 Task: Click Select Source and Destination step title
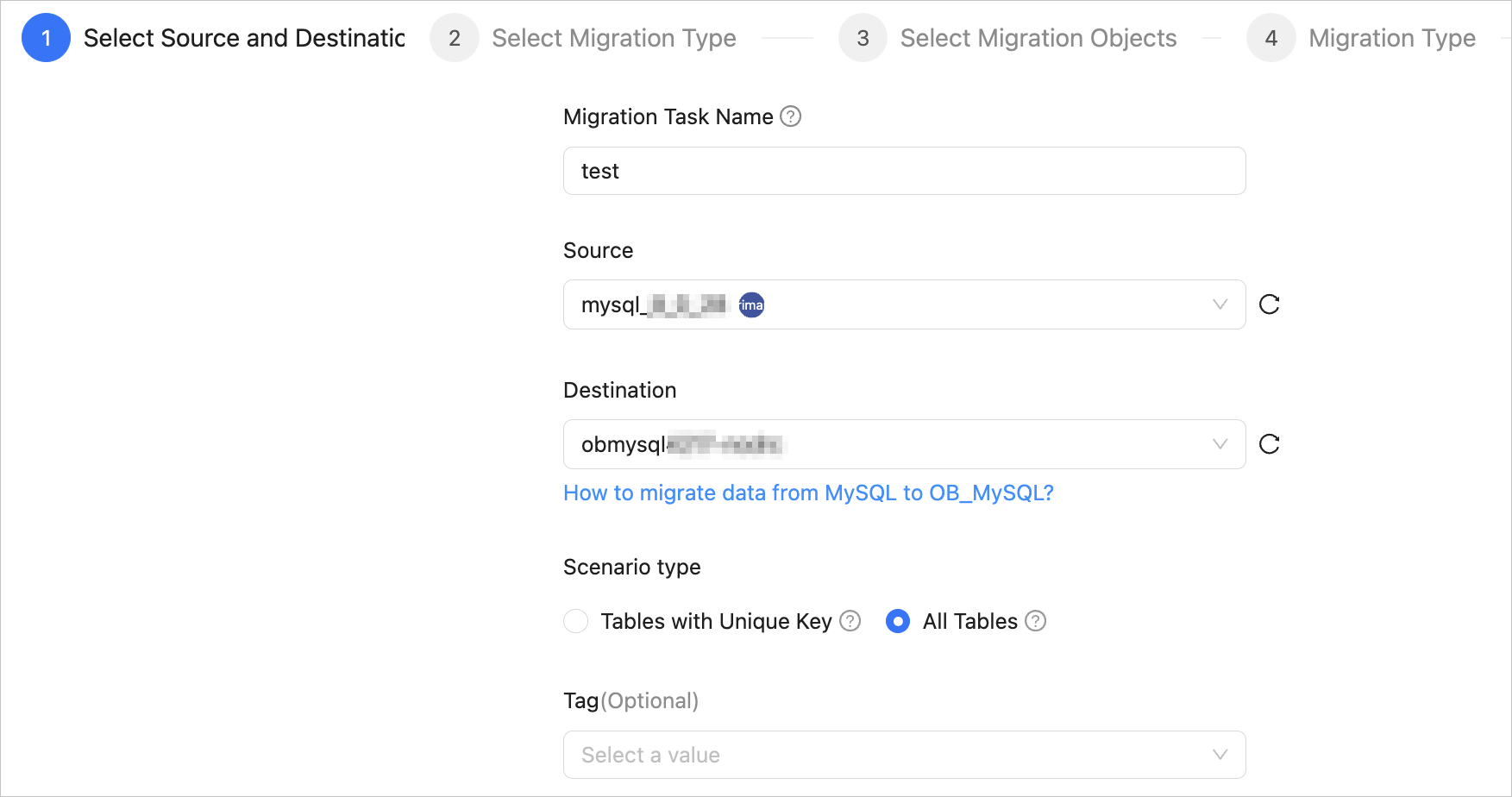tap(244, 38)
